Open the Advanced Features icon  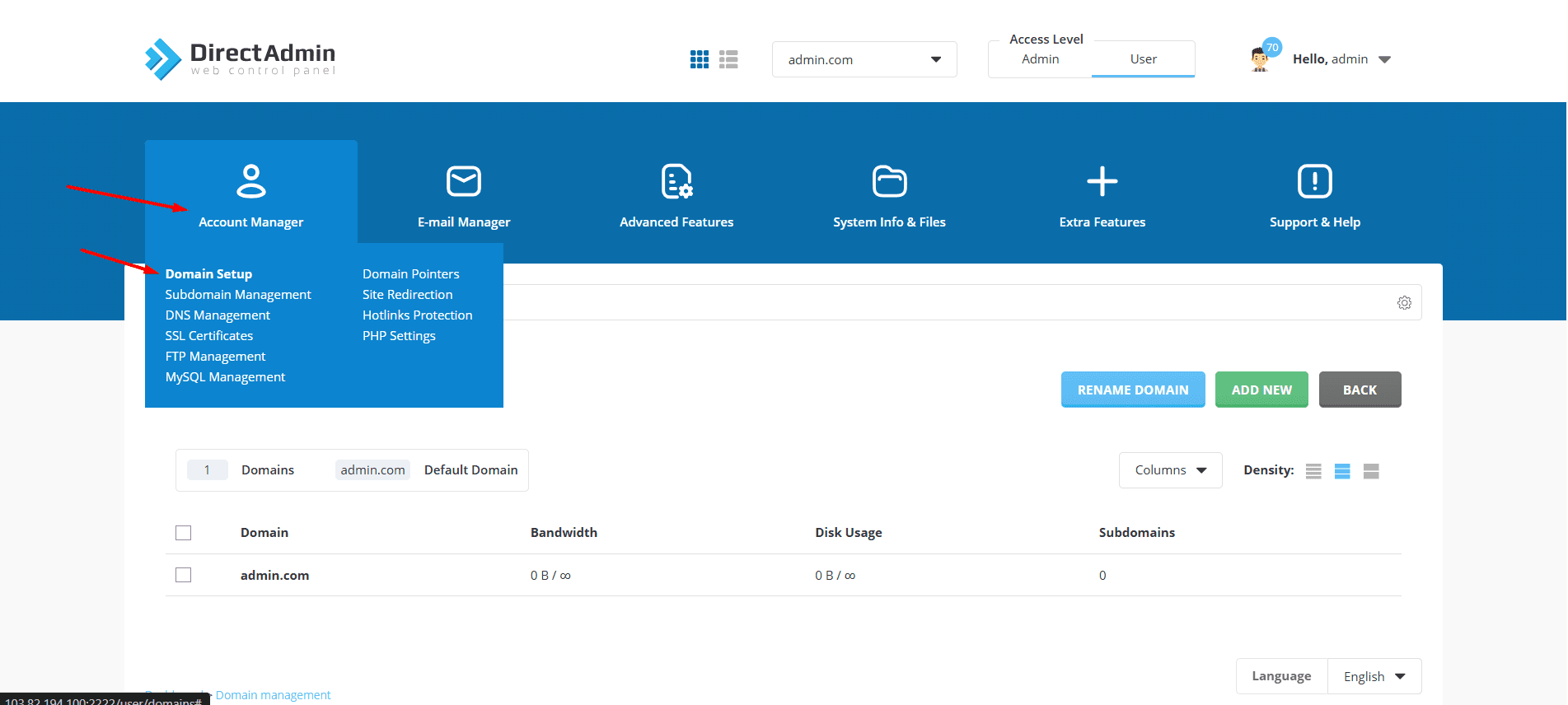click(676, 182)
